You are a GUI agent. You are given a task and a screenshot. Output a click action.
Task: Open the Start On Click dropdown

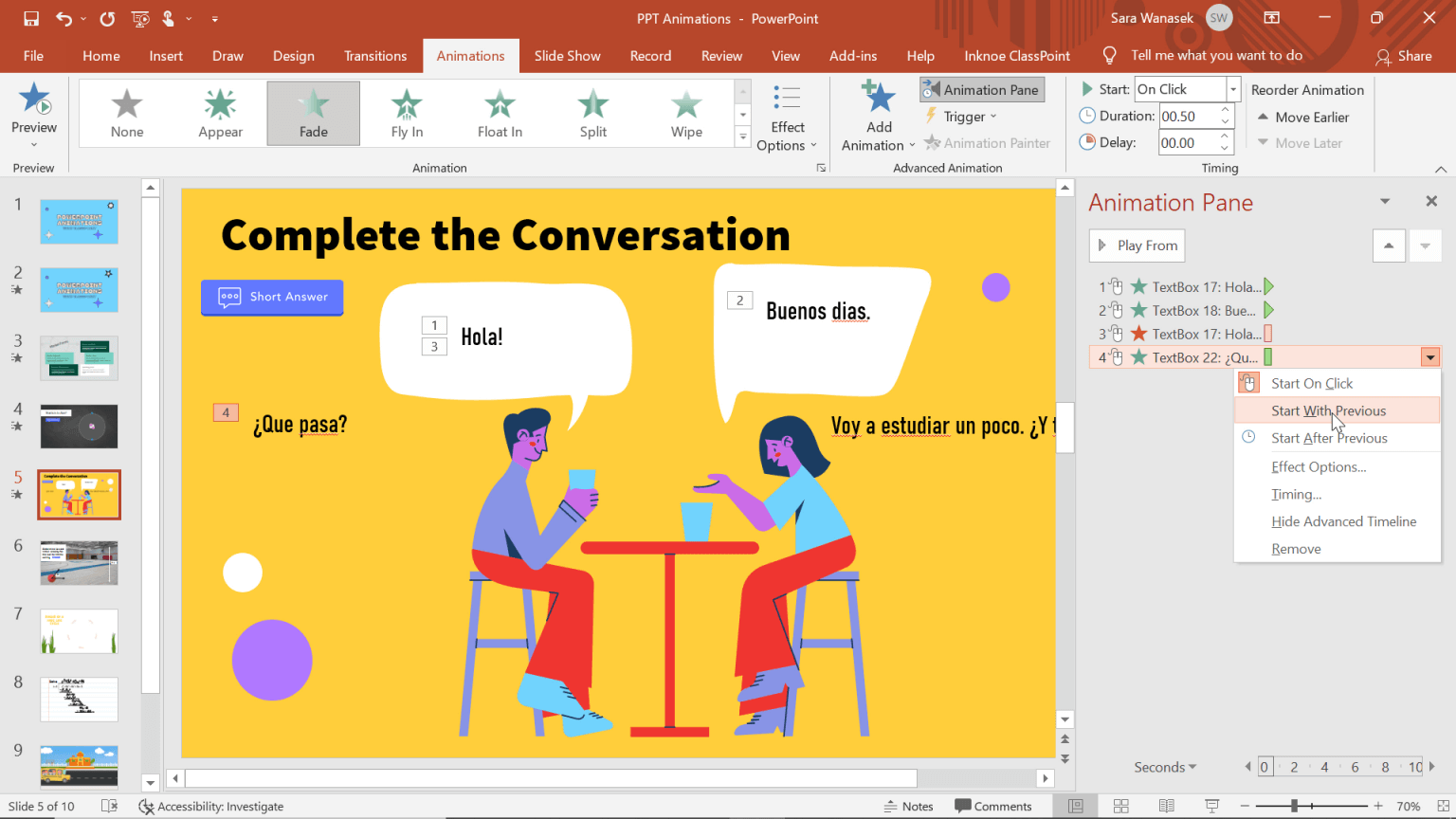1231,88
